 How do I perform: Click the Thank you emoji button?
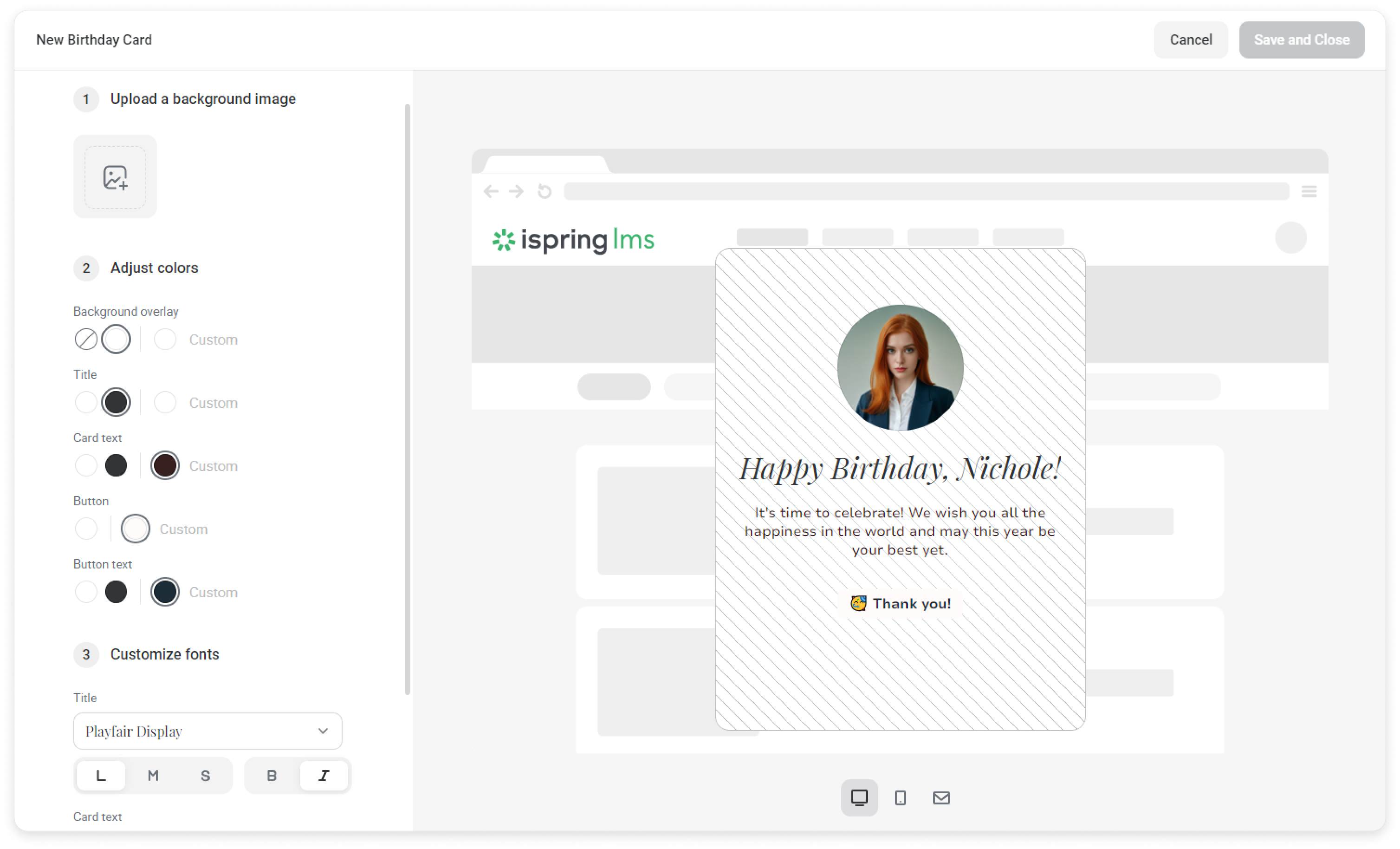coord(901,603)
